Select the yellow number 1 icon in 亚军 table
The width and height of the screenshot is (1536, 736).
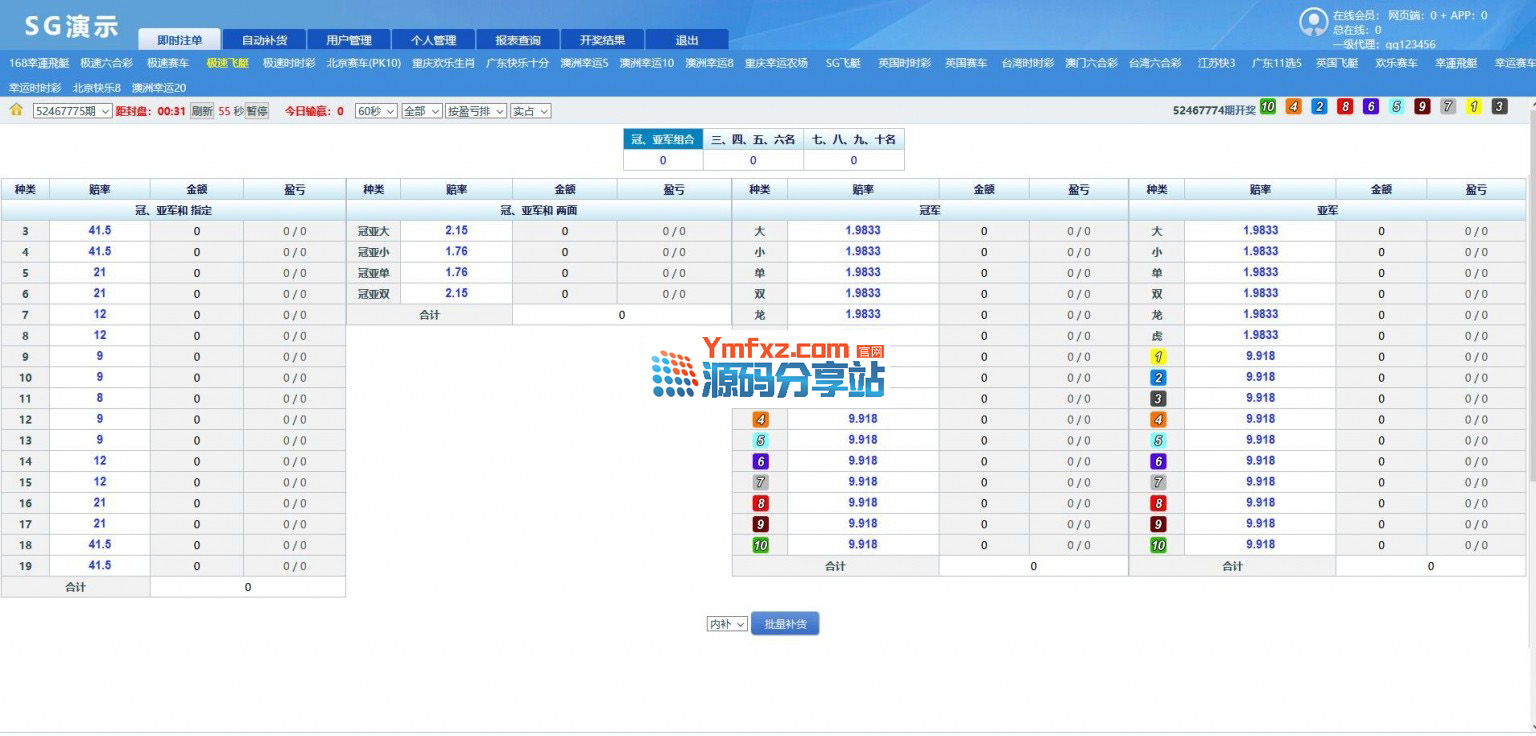(x=1158, y=357)
